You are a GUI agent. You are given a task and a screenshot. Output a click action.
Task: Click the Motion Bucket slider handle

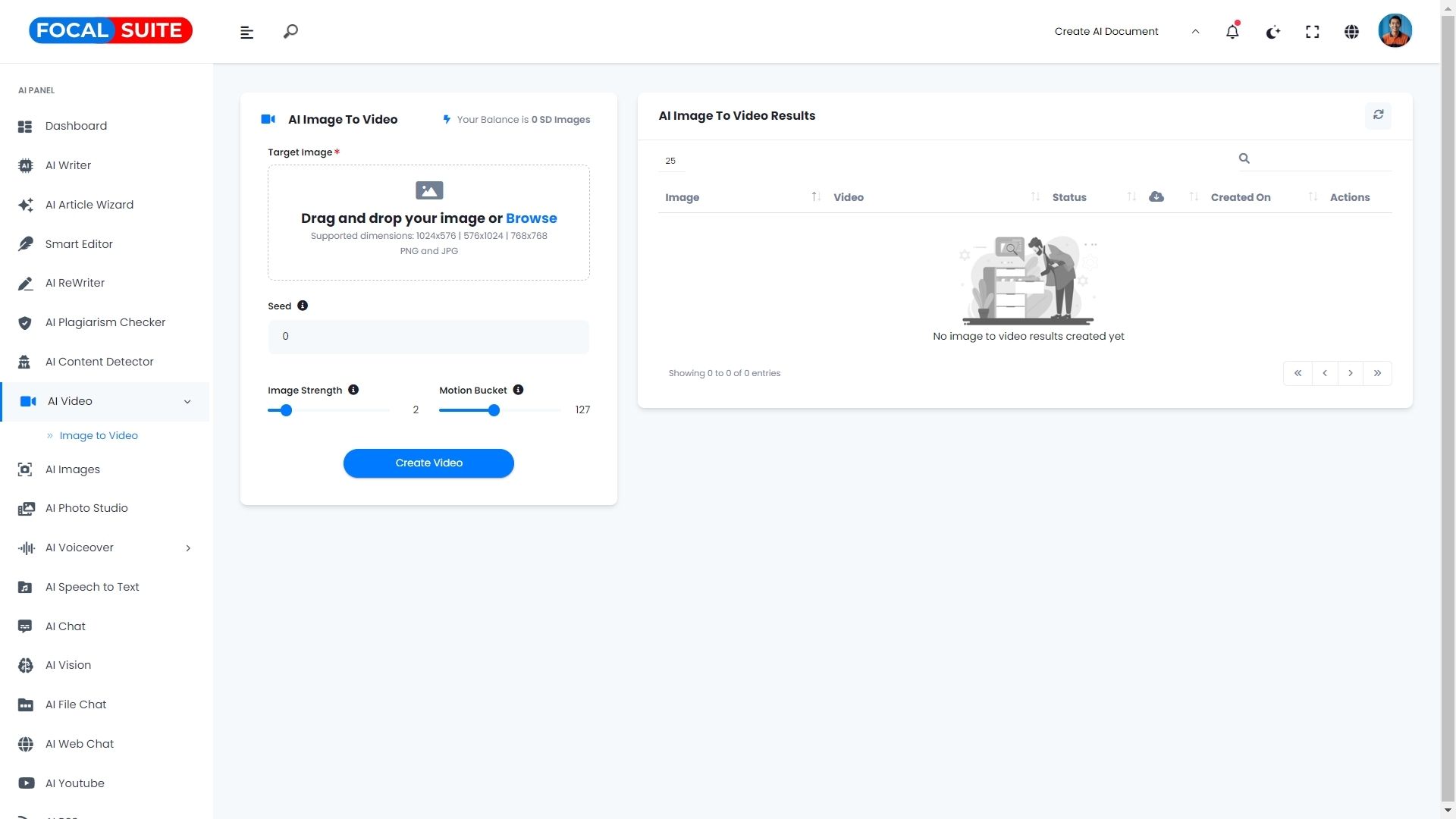pyautogui.click(x=494, y=410)
